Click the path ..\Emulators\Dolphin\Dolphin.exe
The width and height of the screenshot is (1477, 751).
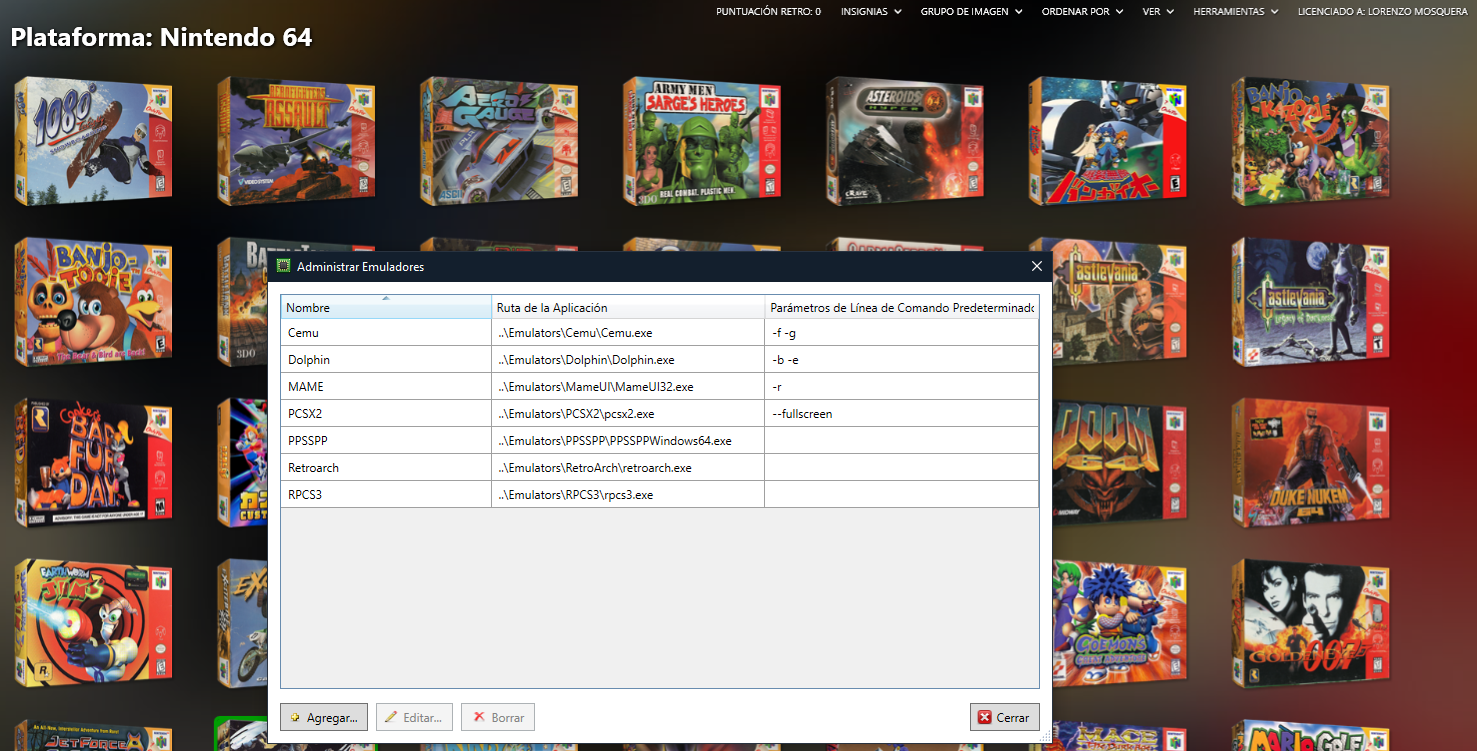[x=586, y=360]
